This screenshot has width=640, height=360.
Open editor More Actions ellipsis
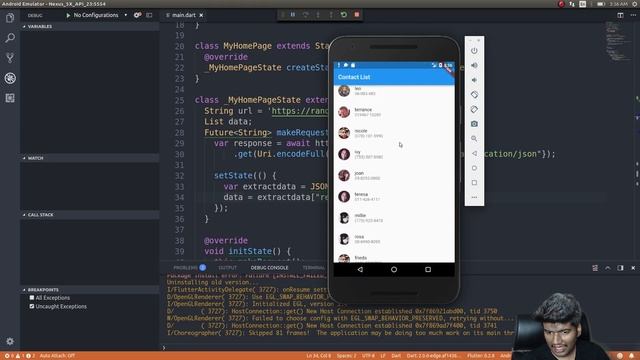(633, 15)
